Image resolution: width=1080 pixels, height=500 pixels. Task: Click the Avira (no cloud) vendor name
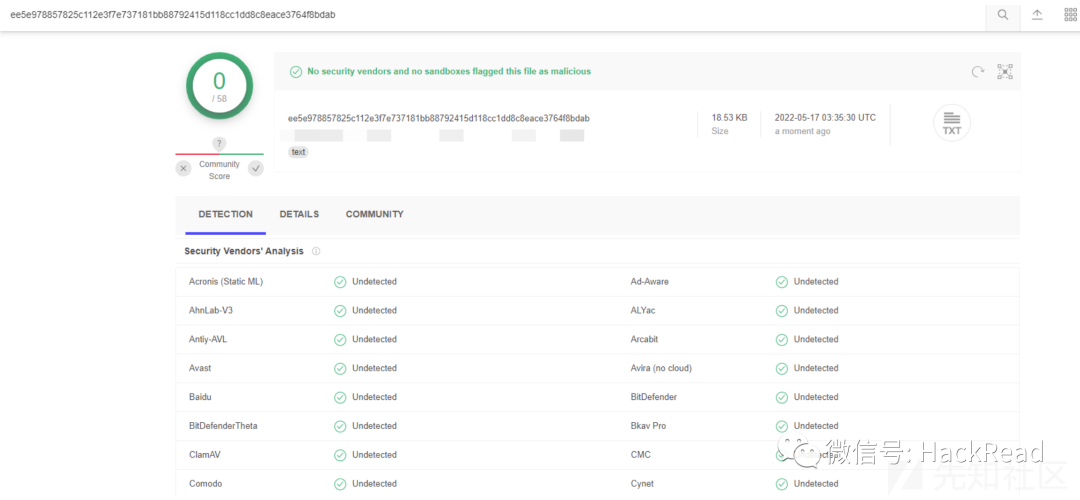click(x=661, y=368)
